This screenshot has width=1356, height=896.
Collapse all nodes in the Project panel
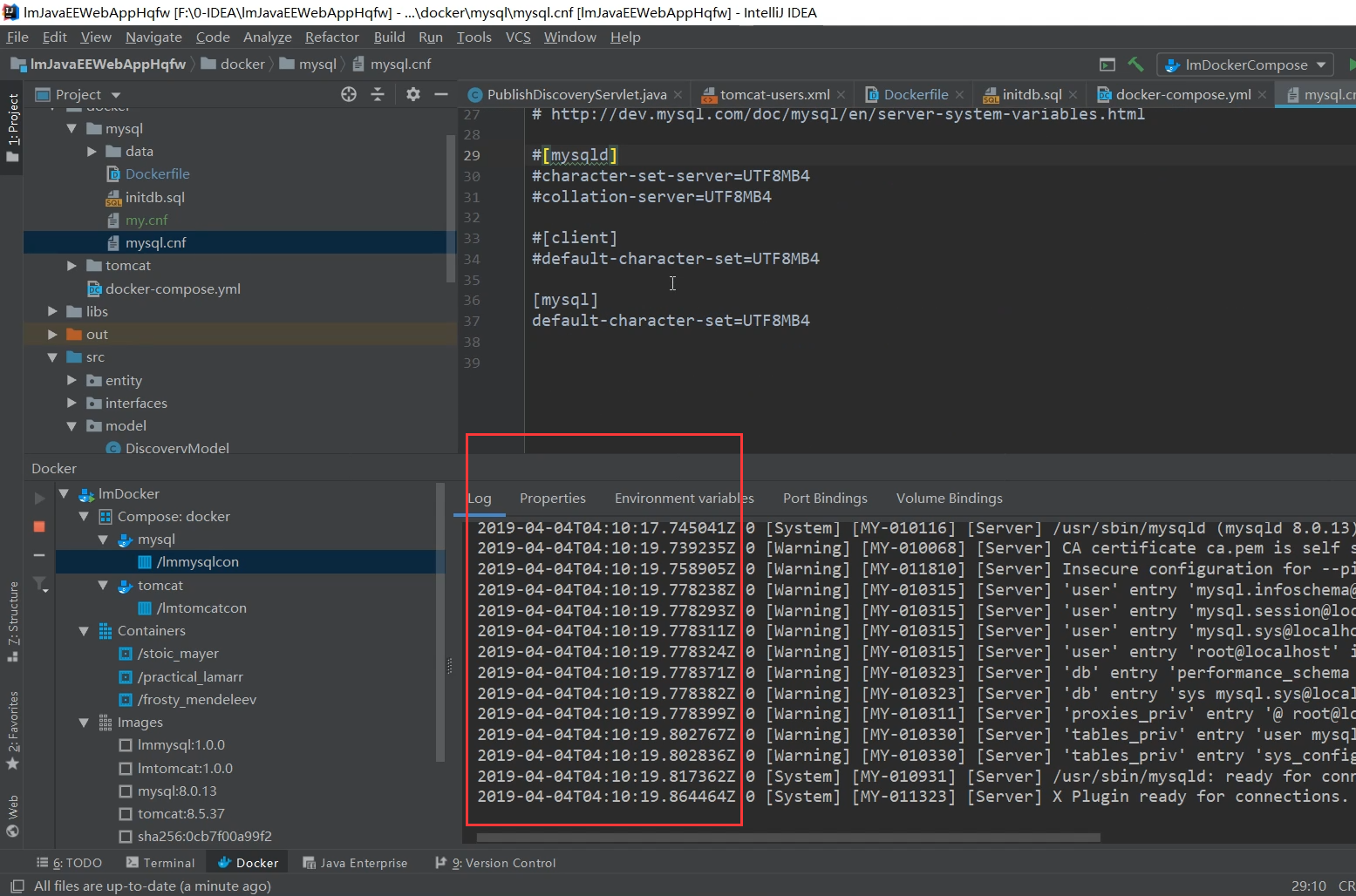coord(378,94)
